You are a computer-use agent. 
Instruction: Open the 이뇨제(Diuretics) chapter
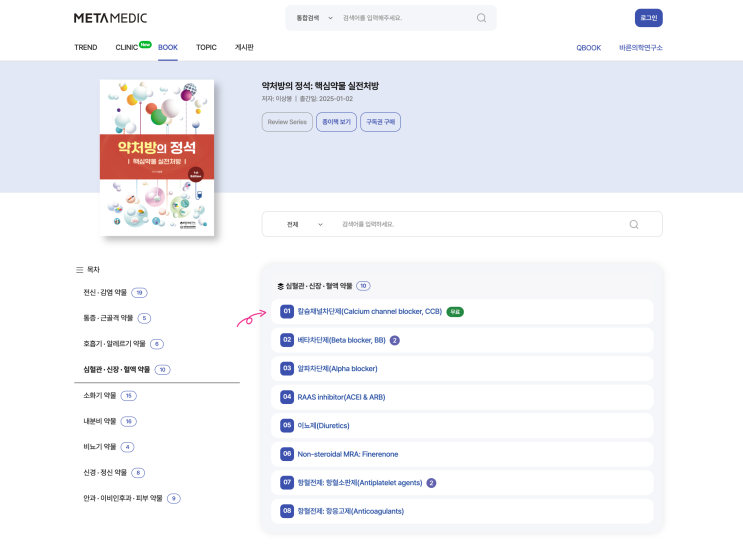click(462, 425)
